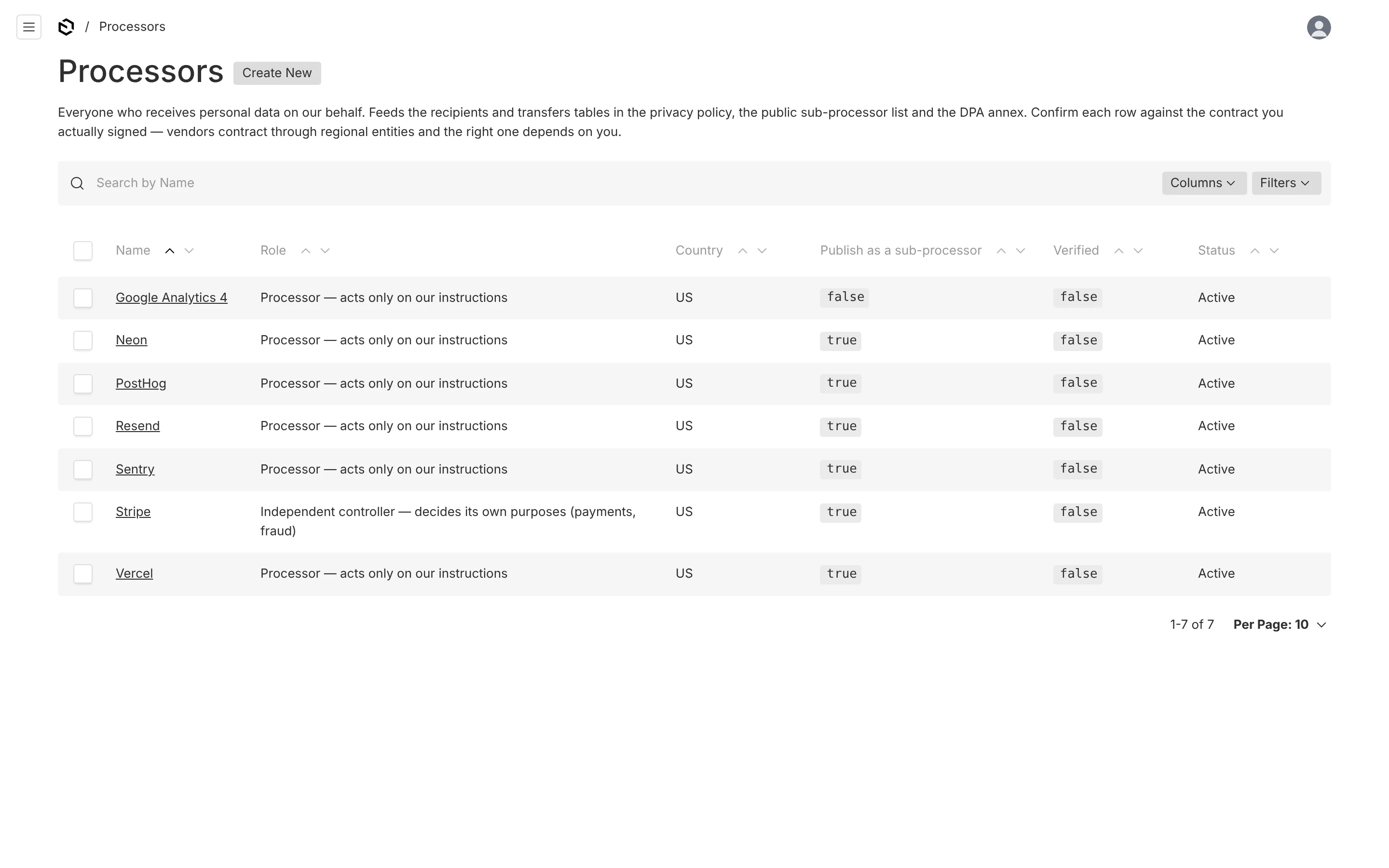This screenshot has height=868, width=1389.
Task: Open the hamburger sidebar menu
Action: tap(29, 27)
